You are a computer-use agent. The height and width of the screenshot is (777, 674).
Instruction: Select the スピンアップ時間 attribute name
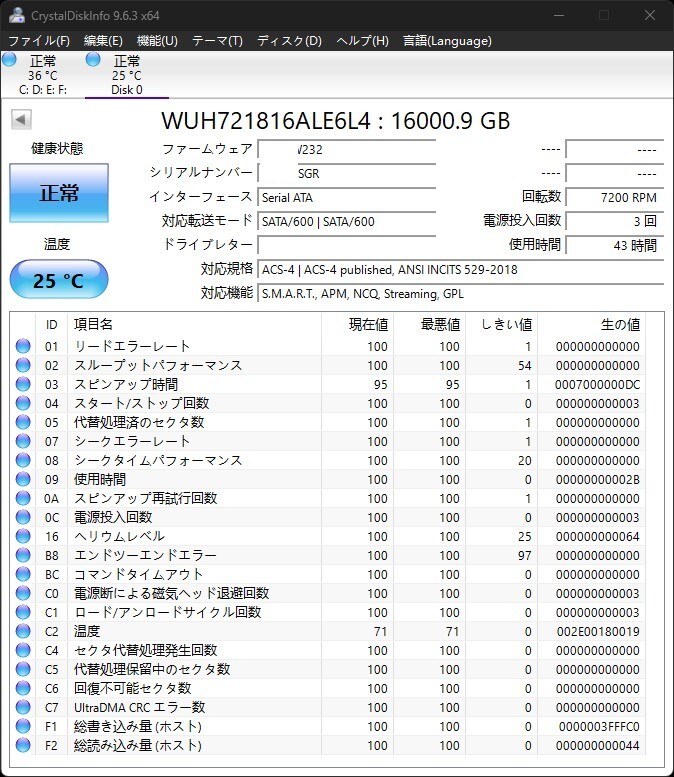pyautogui.click(x=126, y=384)
